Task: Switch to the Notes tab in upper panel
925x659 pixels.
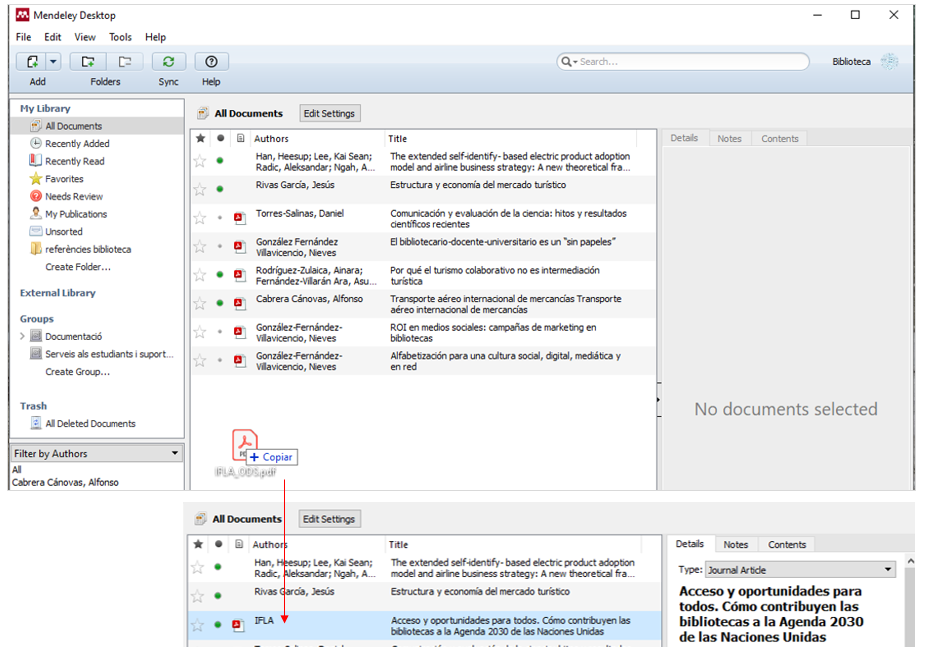Action: tap(729, 139)
